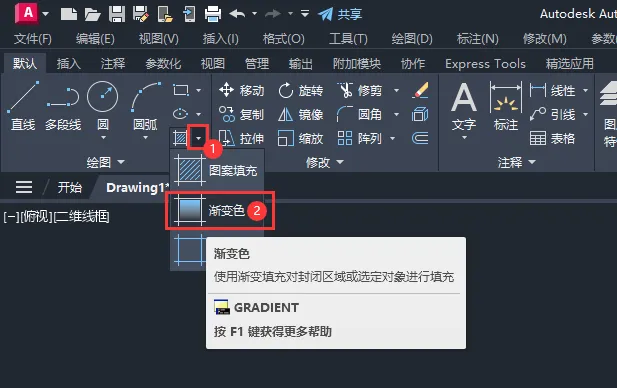Viewport: 617px width, 388px height.
Task: Switch to the Express Tools ribbon tab
Action: click(485, 63)
